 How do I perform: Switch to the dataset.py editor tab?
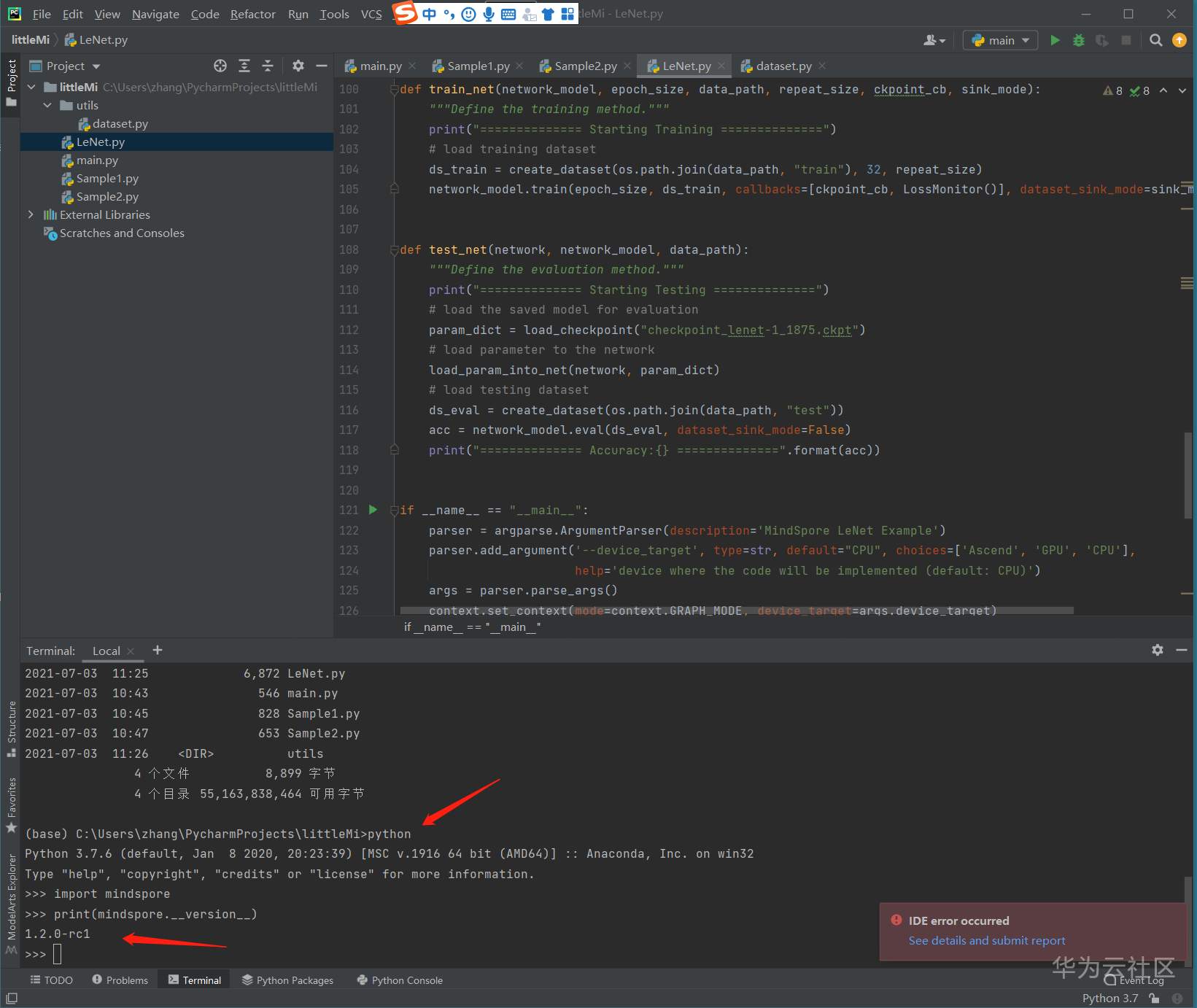coord(783,66)
